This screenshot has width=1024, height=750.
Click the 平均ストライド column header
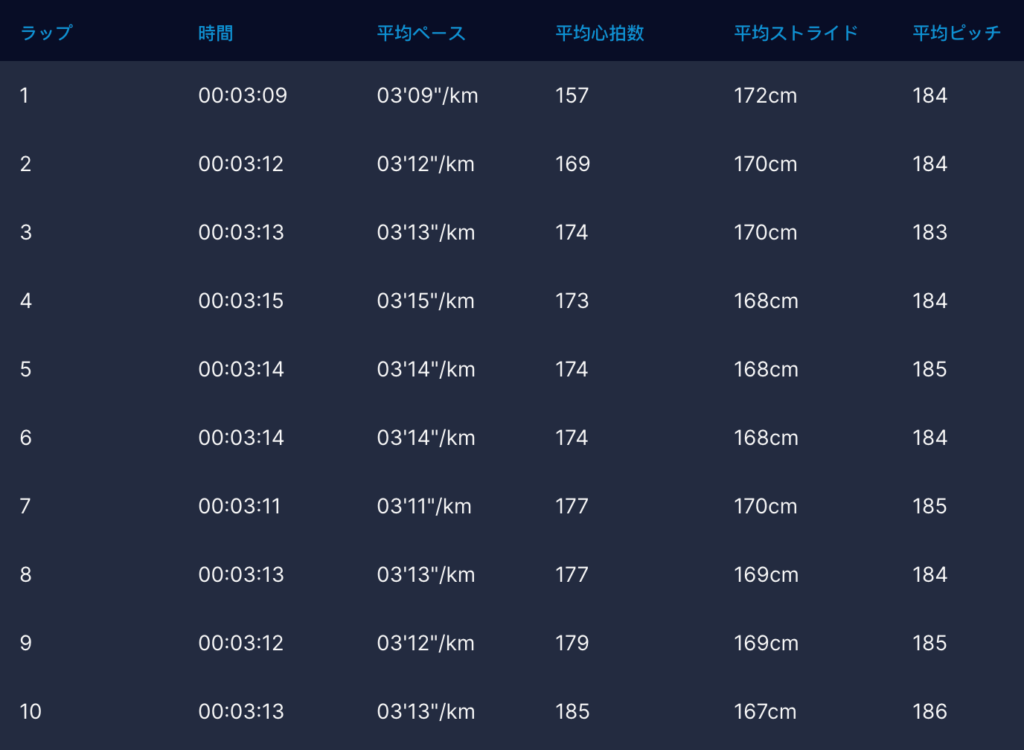click(x=796, y=33)
